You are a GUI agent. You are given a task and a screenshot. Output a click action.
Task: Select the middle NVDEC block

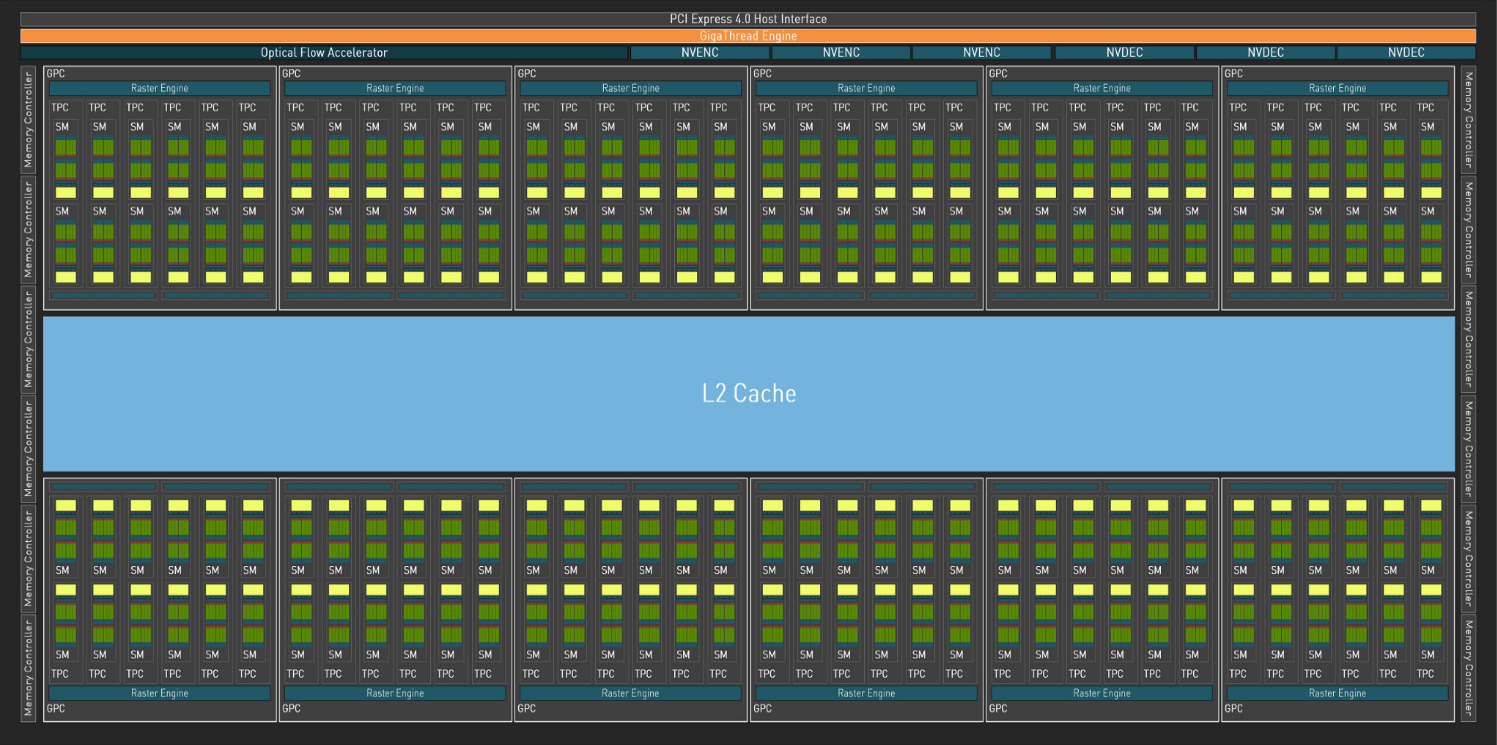pos(1265,52)
